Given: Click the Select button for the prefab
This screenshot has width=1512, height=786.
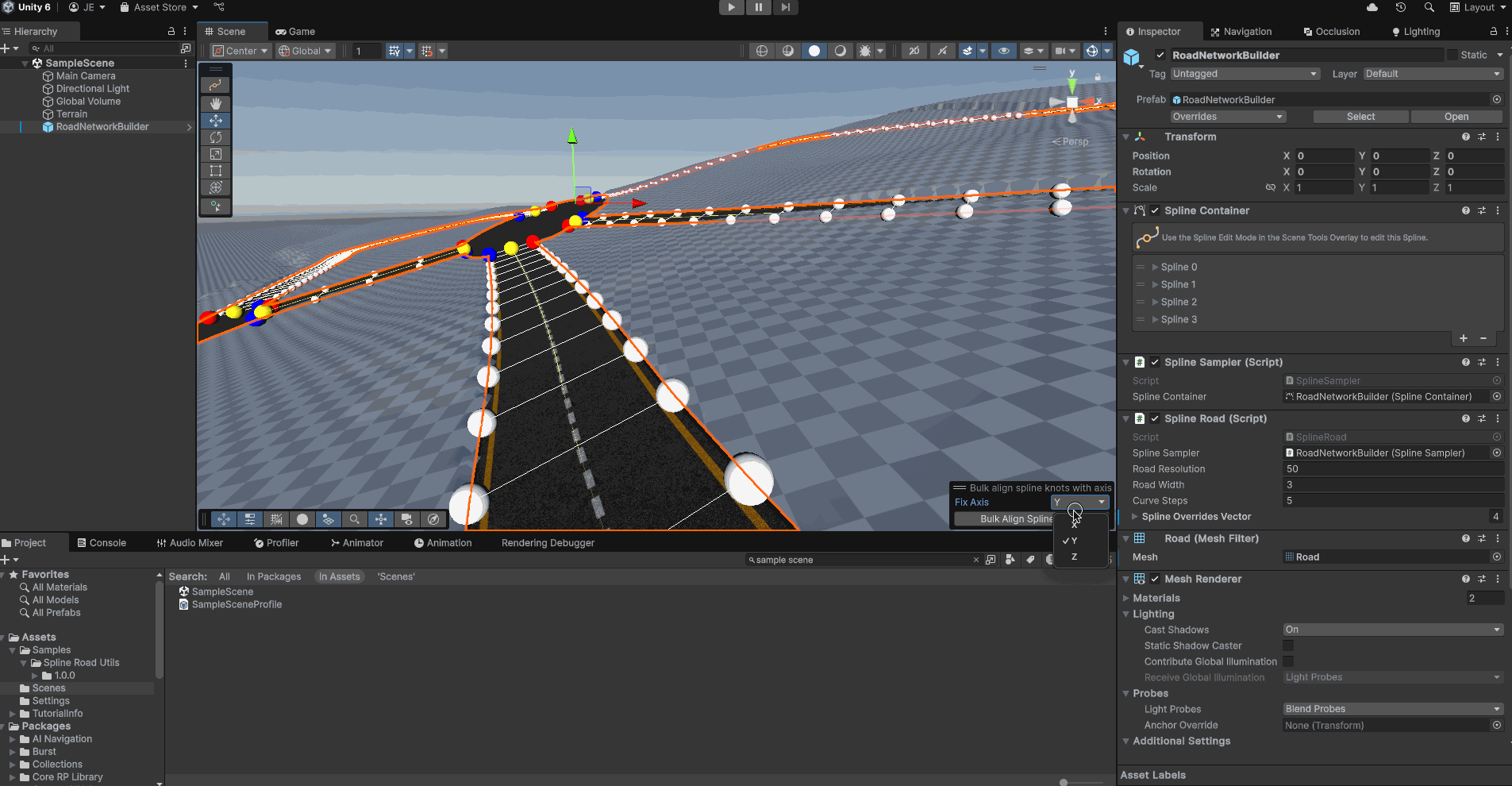Looking at the screenshot, I should click(1360, 116).
